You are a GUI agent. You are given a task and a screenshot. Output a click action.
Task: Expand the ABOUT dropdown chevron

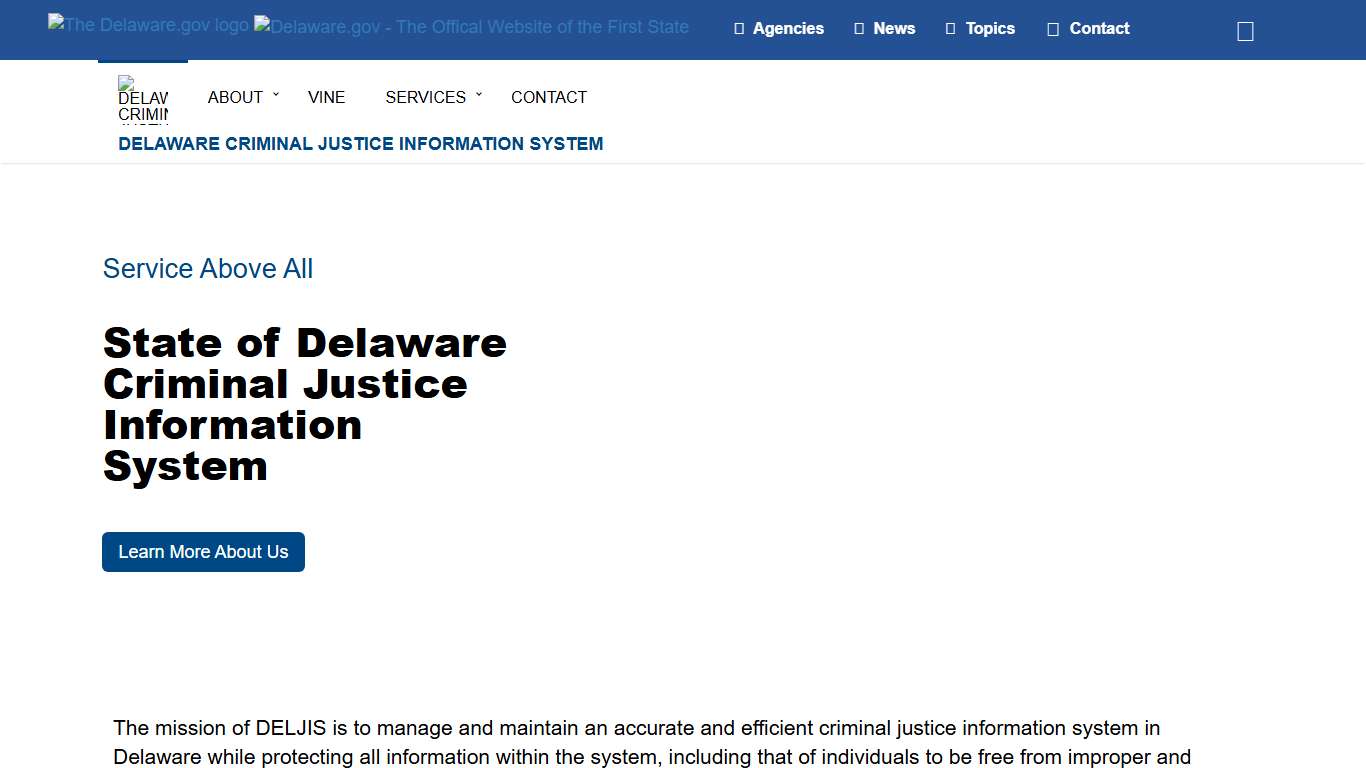click(276, 93)
